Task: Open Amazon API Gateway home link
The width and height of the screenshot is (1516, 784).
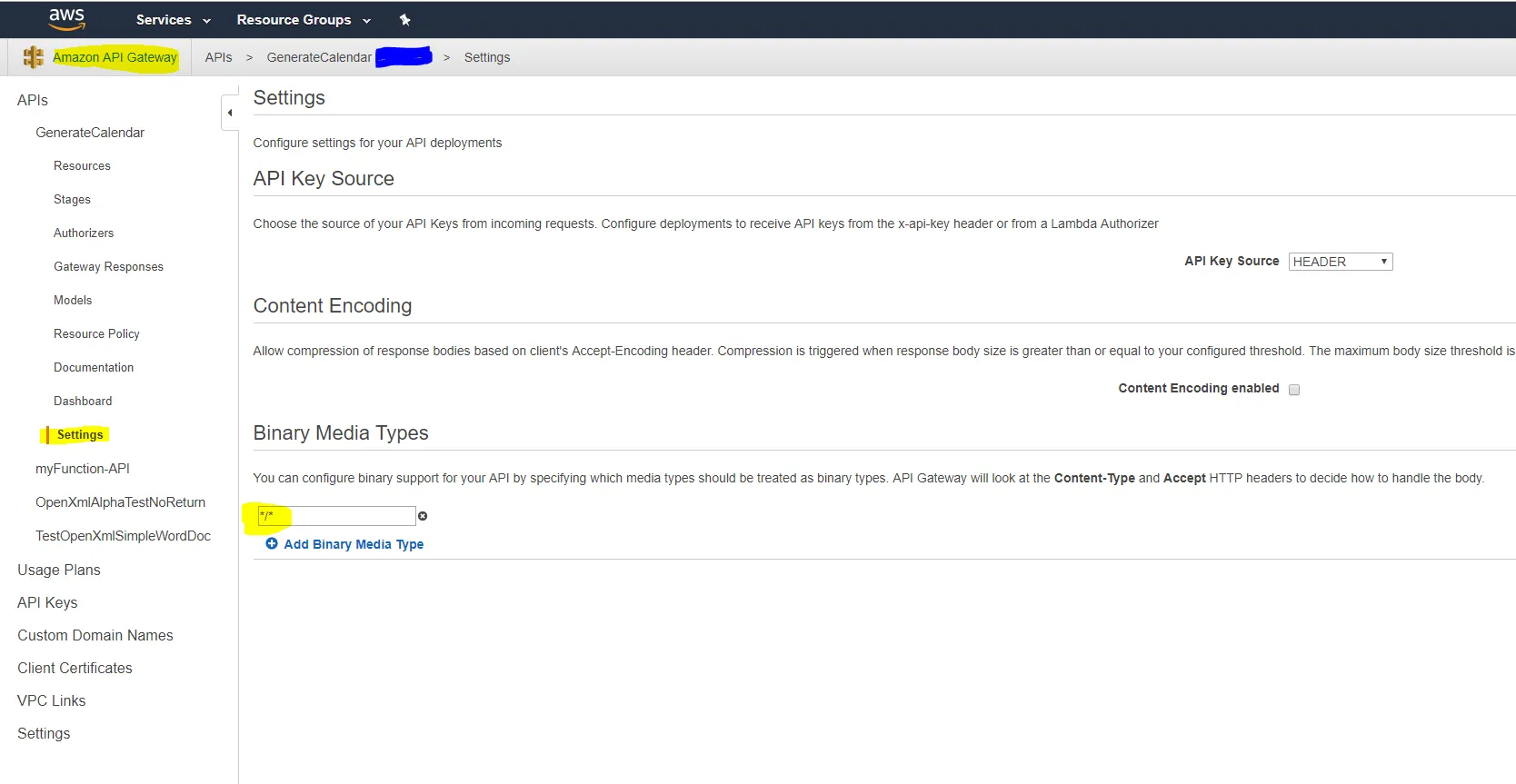Action: (x=115, y=57)
